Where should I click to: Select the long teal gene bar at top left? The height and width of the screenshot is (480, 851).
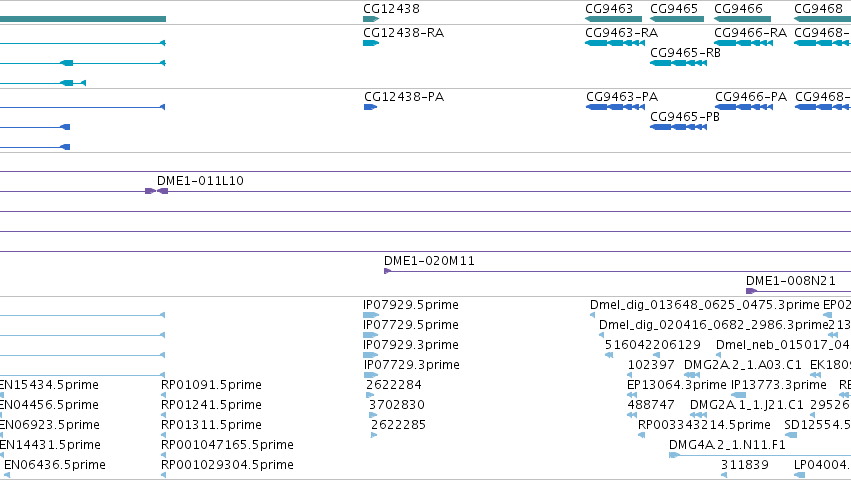[83, 19]
